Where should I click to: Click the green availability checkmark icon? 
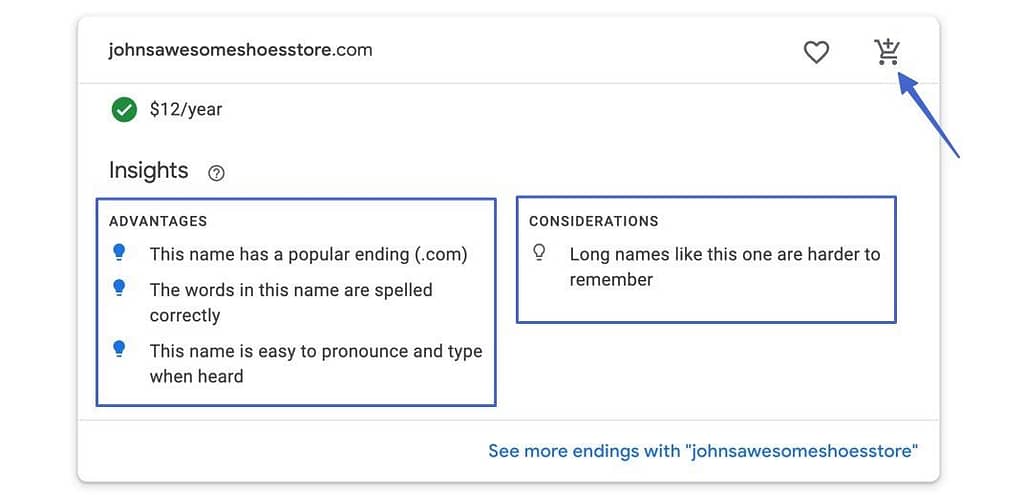coord(124,110)
